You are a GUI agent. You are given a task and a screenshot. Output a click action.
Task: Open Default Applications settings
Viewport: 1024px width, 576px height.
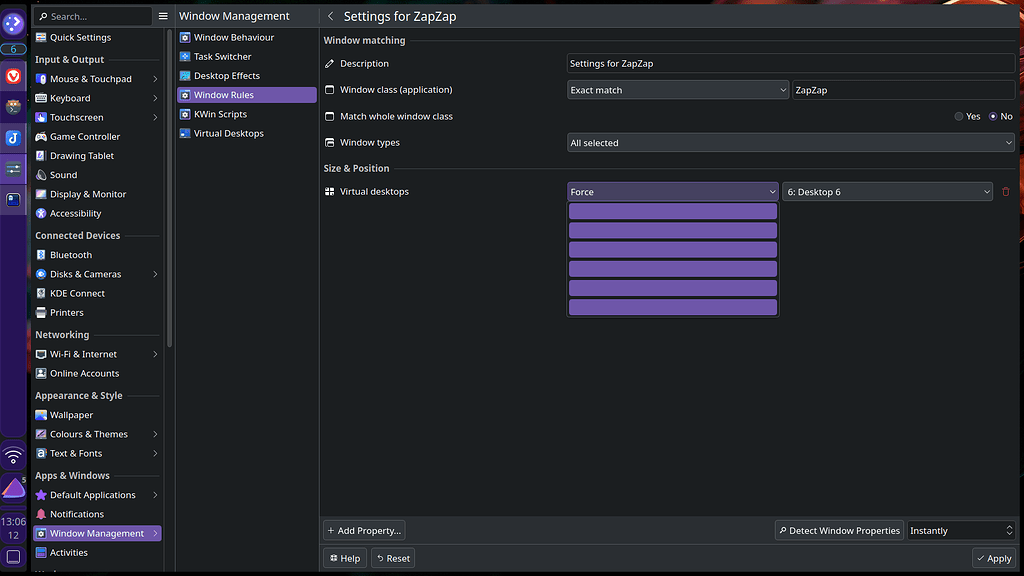97,495
